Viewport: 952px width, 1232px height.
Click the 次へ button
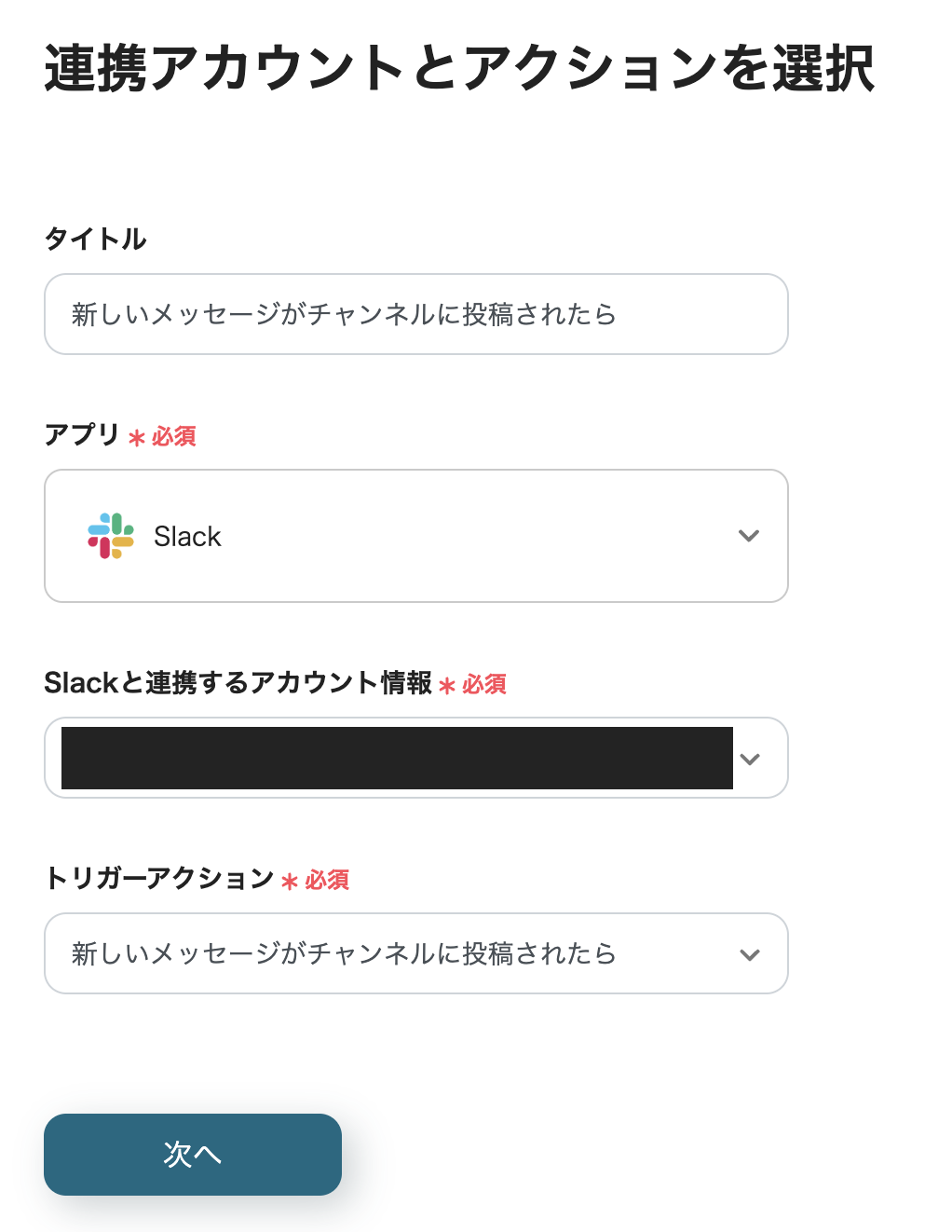193,1154
